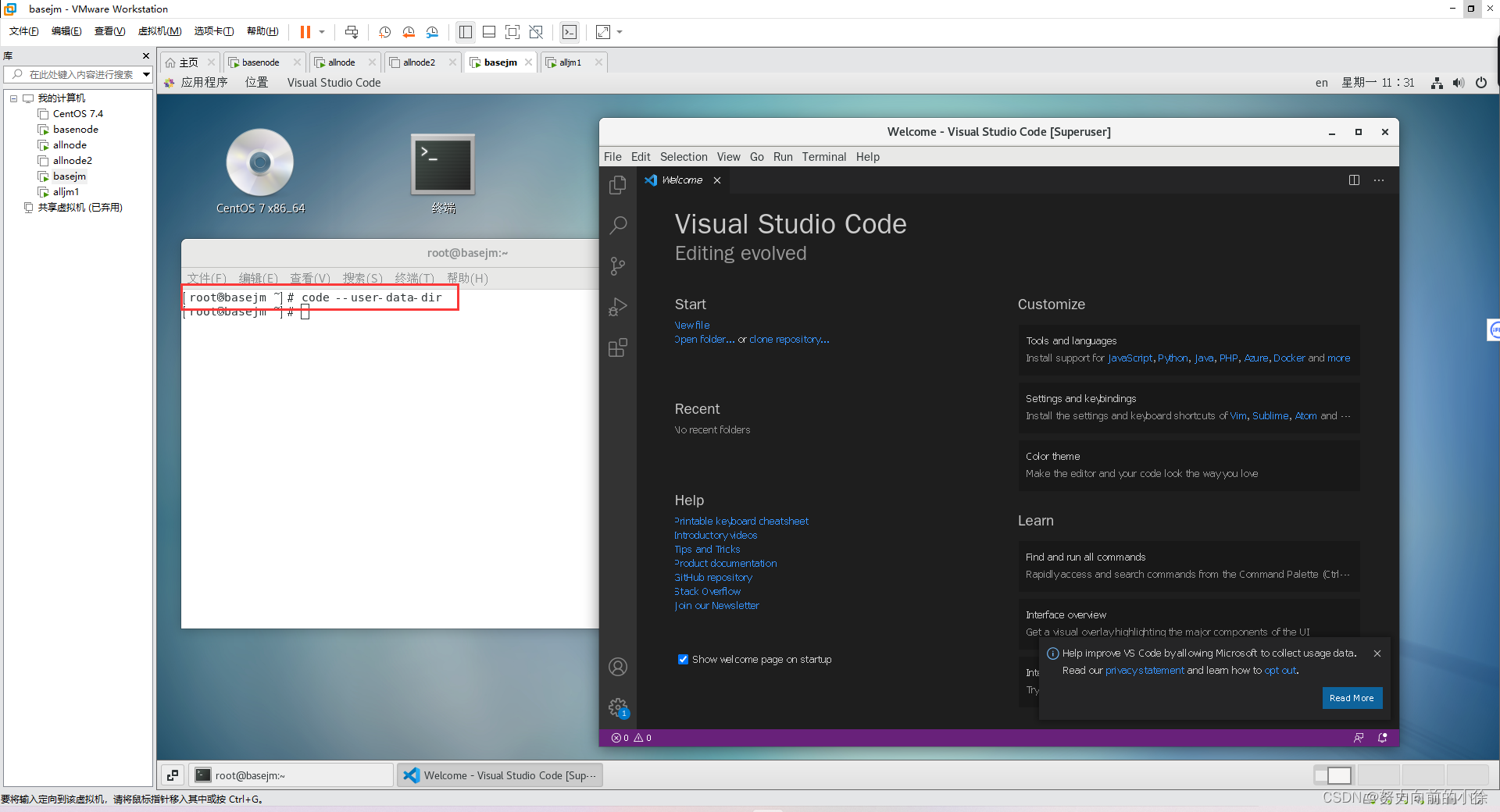This screenshot has height=812, width=1500.
Task: Open the Join our Newsletter link
Action: pos(716,606)
